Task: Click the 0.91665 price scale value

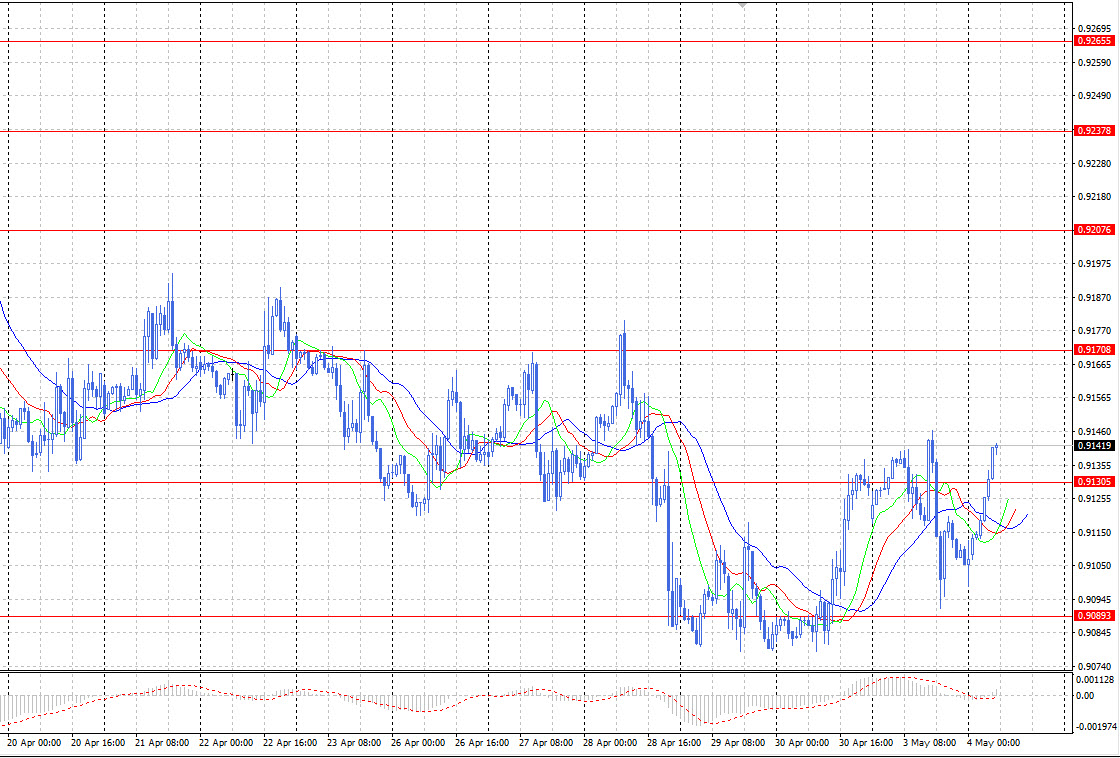Action: click(1094, 364)
